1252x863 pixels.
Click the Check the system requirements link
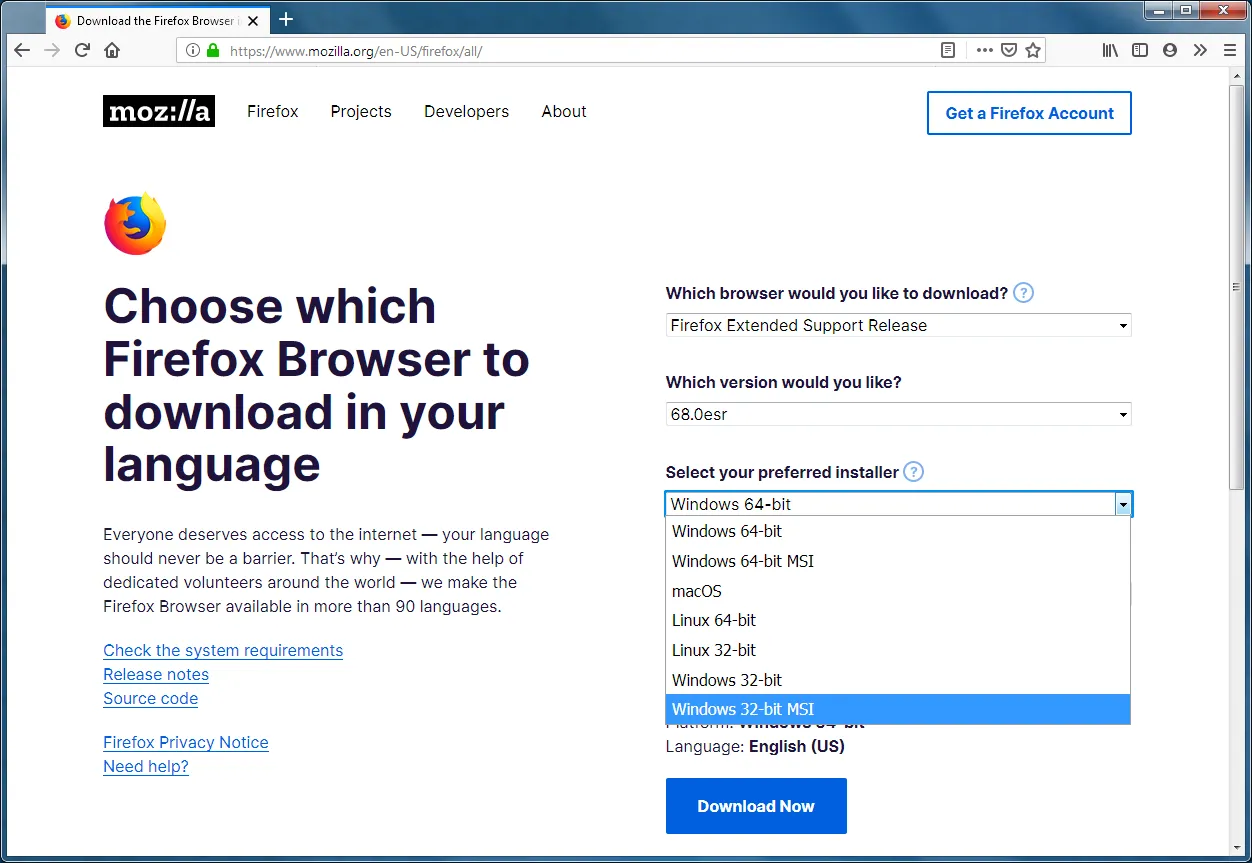(223, 650)
